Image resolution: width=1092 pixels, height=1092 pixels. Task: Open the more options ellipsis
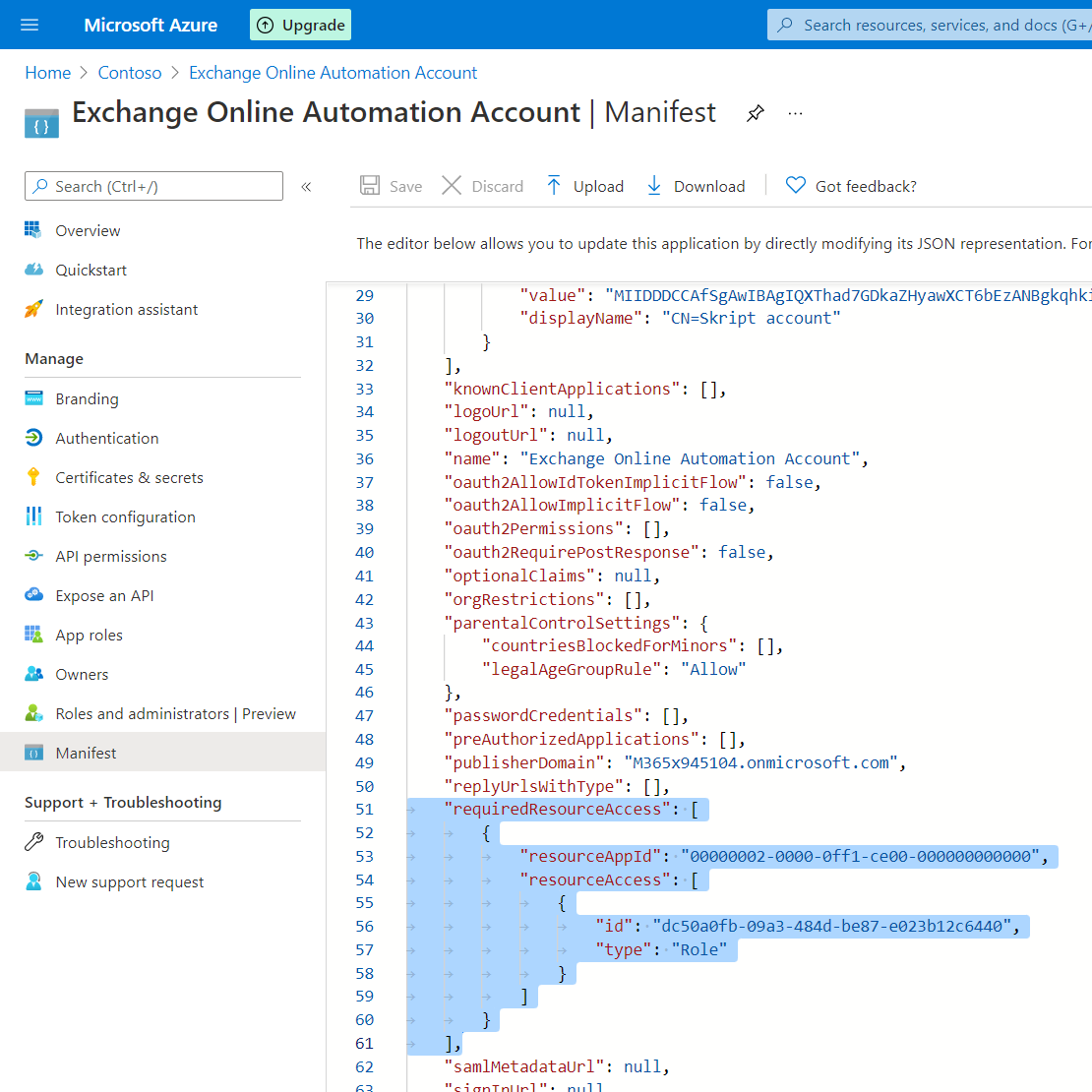coord(795,113)
